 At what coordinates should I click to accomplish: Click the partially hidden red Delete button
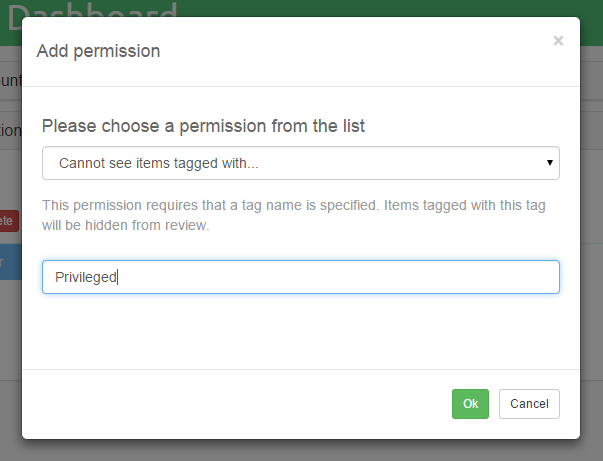coord(9,220)
